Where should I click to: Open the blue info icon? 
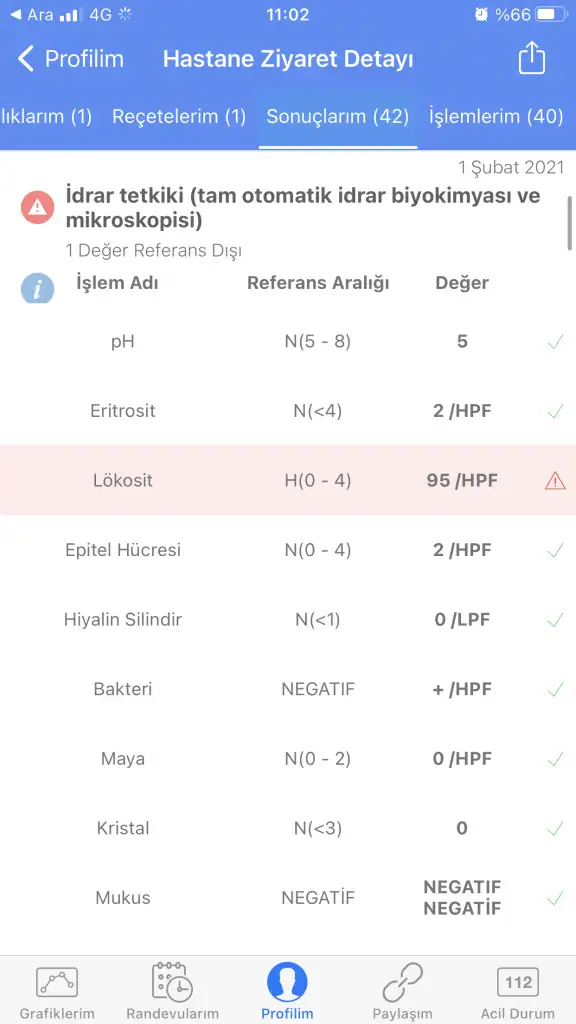(x=37, y=288)
